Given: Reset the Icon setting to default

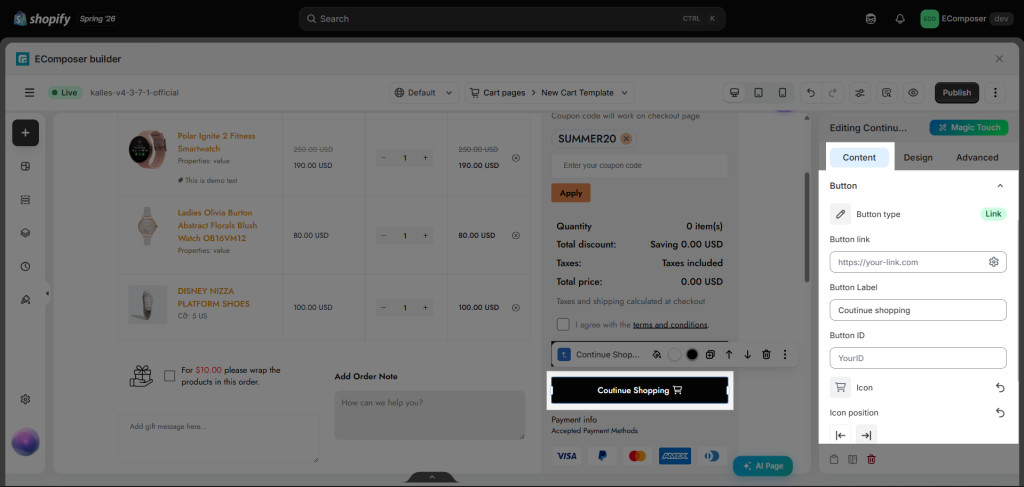Looking at the screenshot, I should pyautogui.click(x=1000, y=388).
